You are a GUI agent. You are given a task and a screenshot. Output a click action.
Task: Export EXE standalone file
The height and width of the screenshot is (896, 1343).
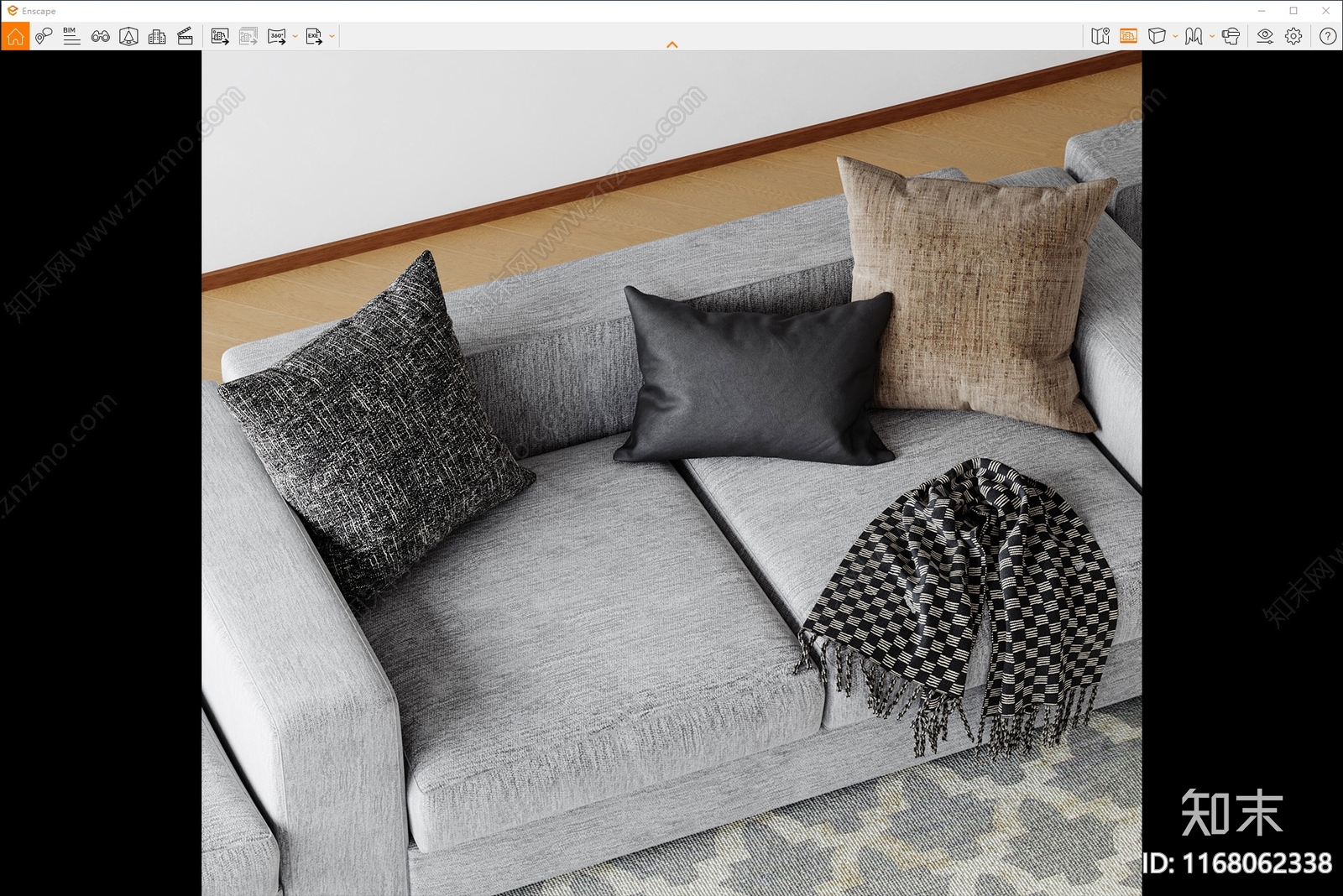click(x=314, y=36)
